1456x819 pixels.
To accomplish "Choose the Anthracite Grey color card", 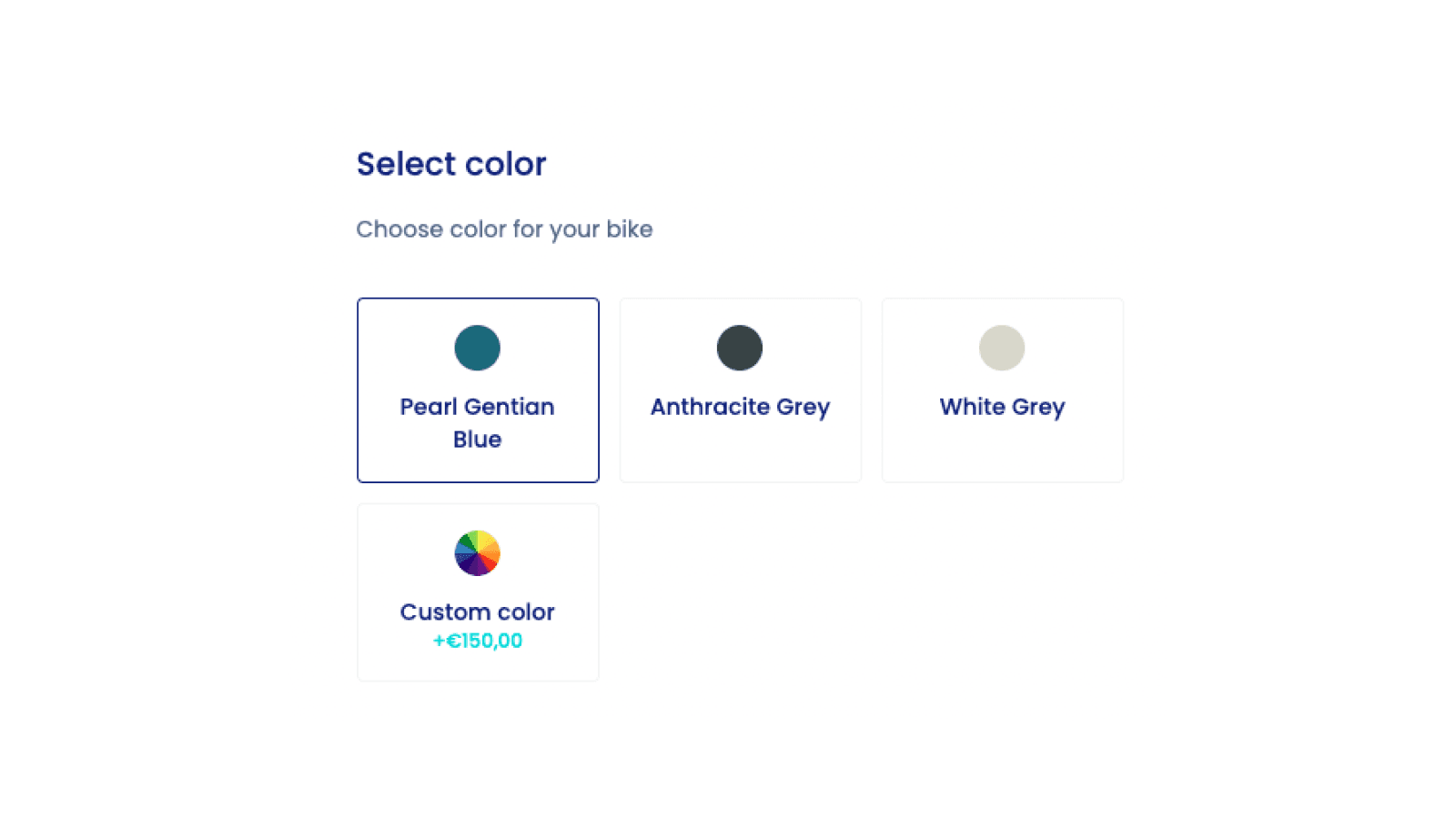I will pyautogui.click(x=740, y=390).
